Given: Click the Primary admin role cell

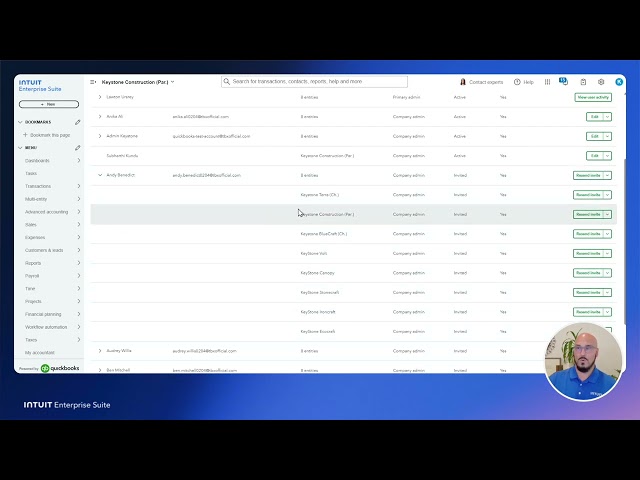Looking at the screenshot, I should click(x=407, y=97).
